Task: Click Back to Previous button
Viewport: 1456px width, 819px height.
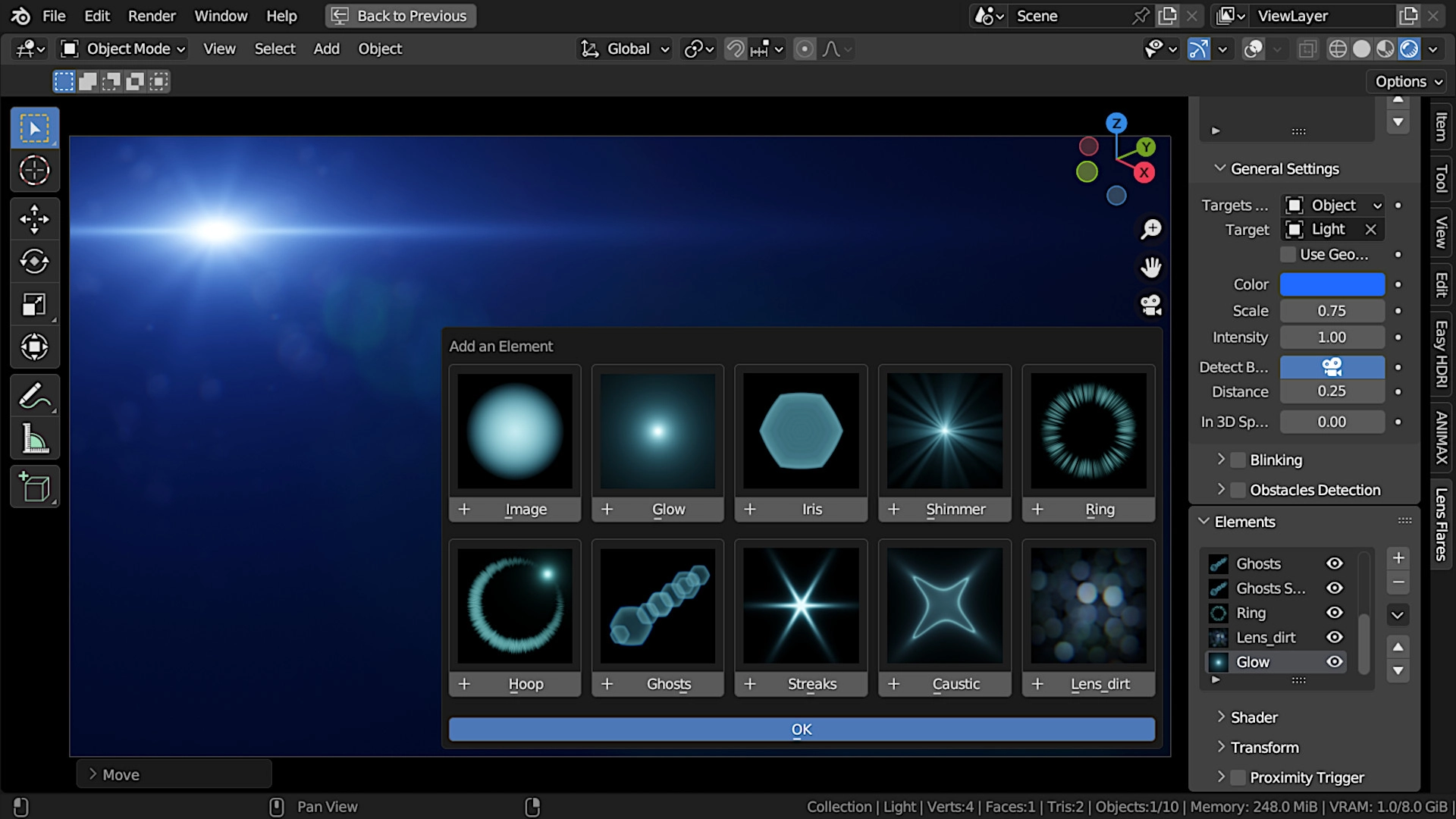Action: 400,16
